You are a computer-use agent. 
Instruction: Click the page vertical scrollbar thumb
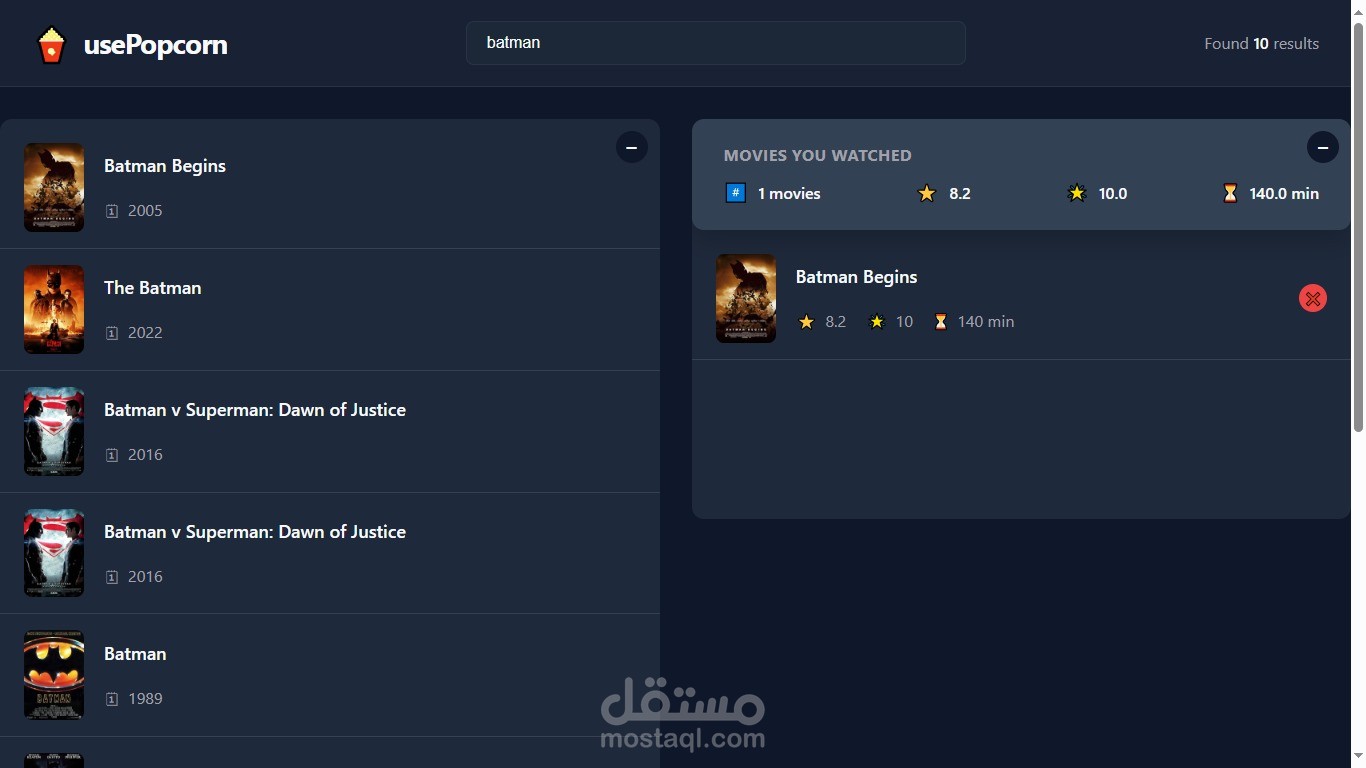[1358, 228]
